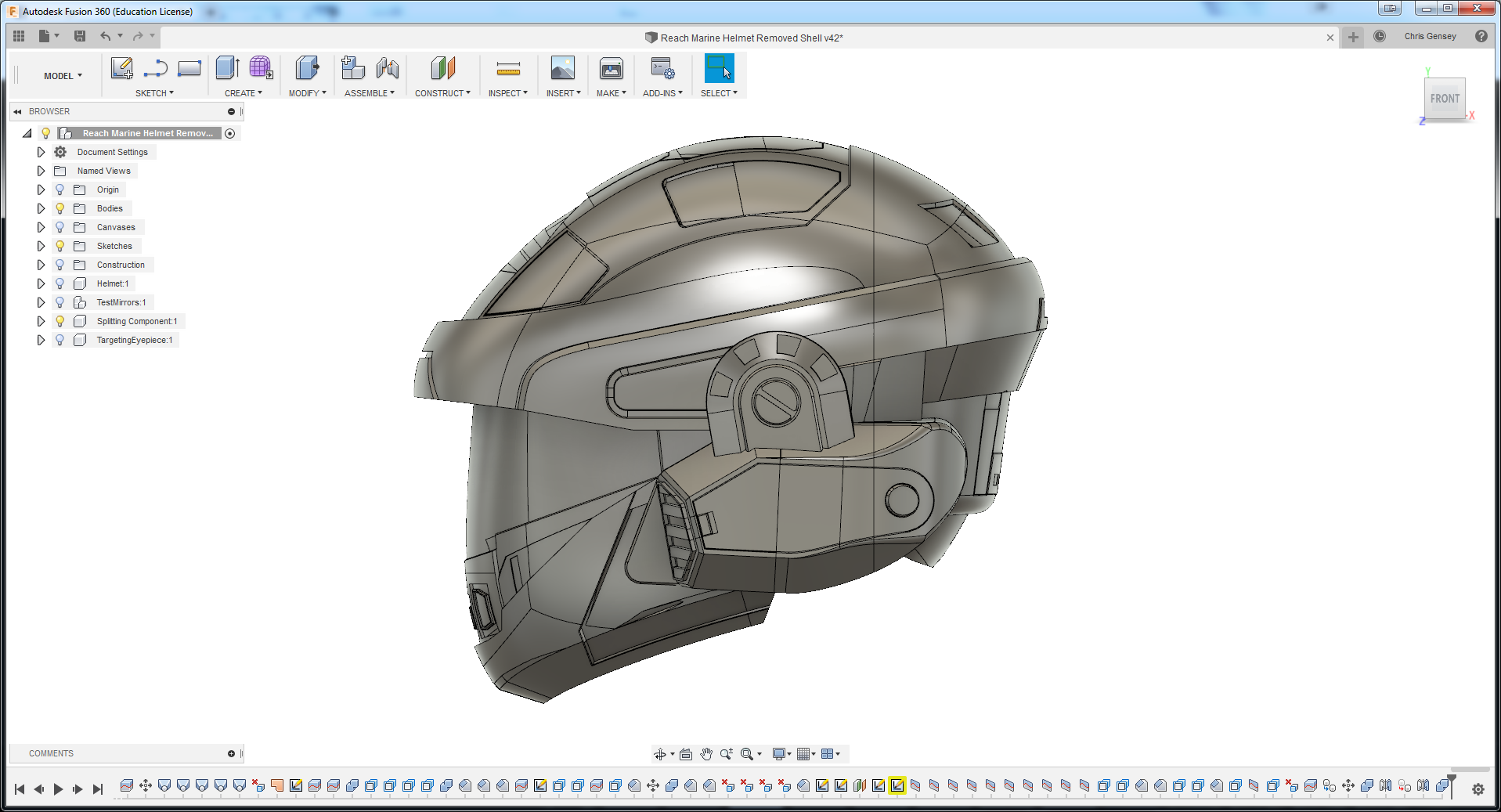
Task: Click the FRONT face of ViewCube
Action: [x=1445, y=99]
